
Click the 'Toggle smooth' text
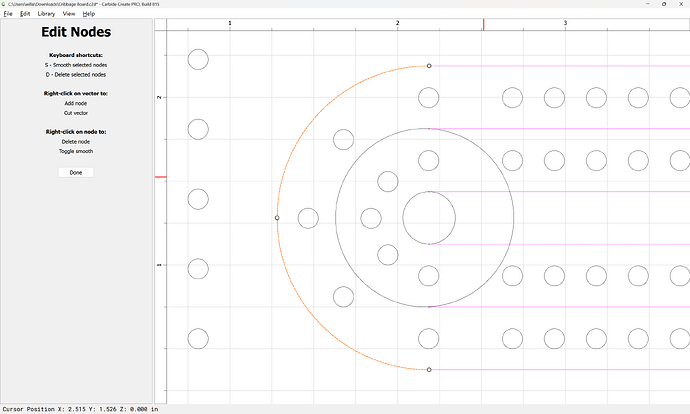76,151
